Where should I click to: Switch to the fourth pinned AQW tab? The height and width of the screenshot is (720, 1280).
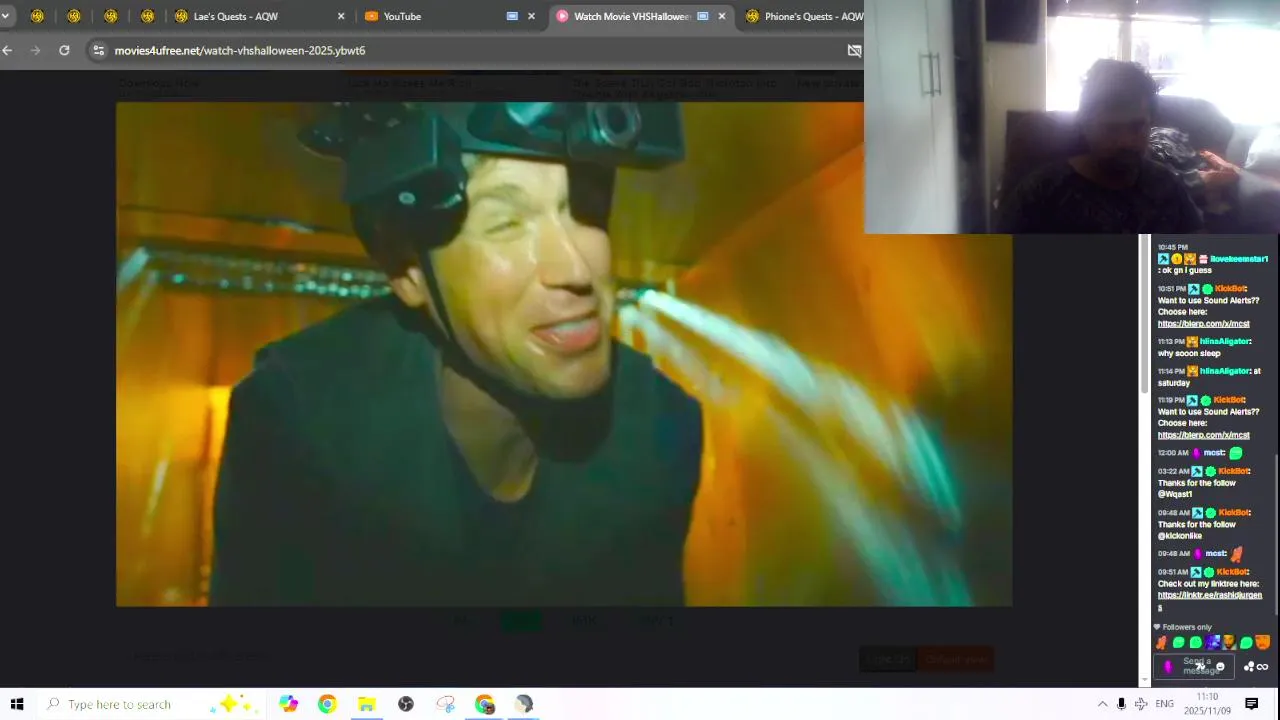pyautogui.click(x=147, y=16)
